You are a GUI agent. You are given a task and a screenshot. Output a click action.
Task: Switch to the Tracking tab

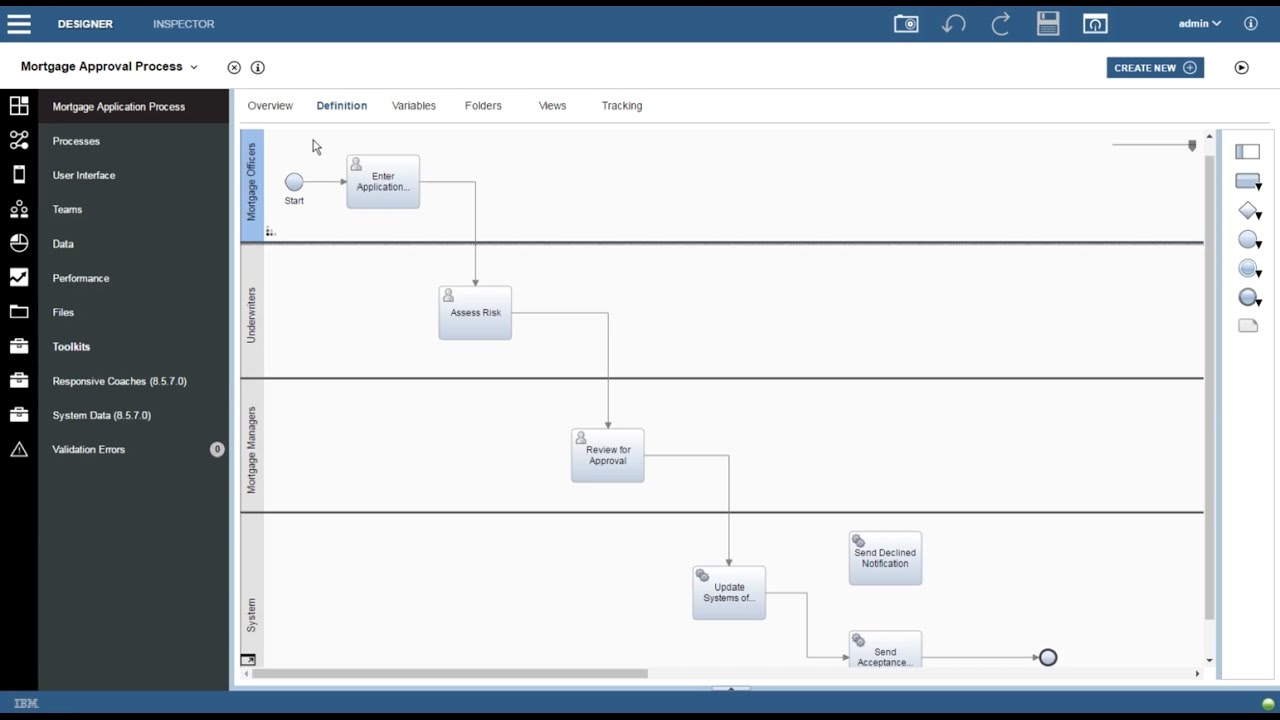(x=622, y=105)
